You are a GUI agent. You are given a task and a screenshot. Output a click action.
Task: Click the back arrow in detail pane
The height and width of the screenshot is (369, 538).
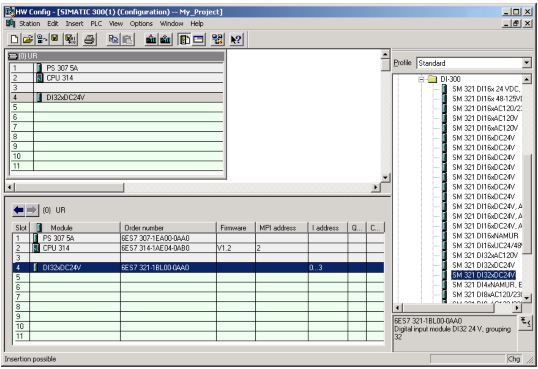(x=19, y=210)
